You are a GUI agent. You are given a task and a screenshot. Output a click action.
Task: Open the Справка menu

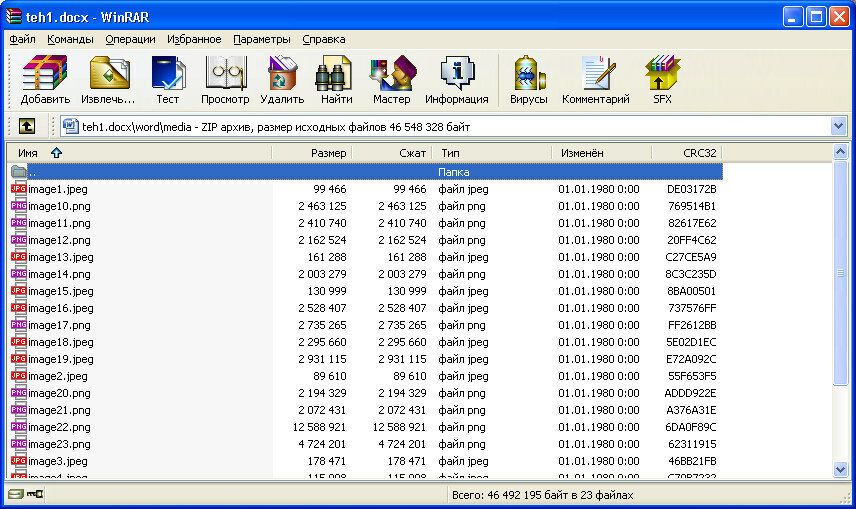click(324, 39)
